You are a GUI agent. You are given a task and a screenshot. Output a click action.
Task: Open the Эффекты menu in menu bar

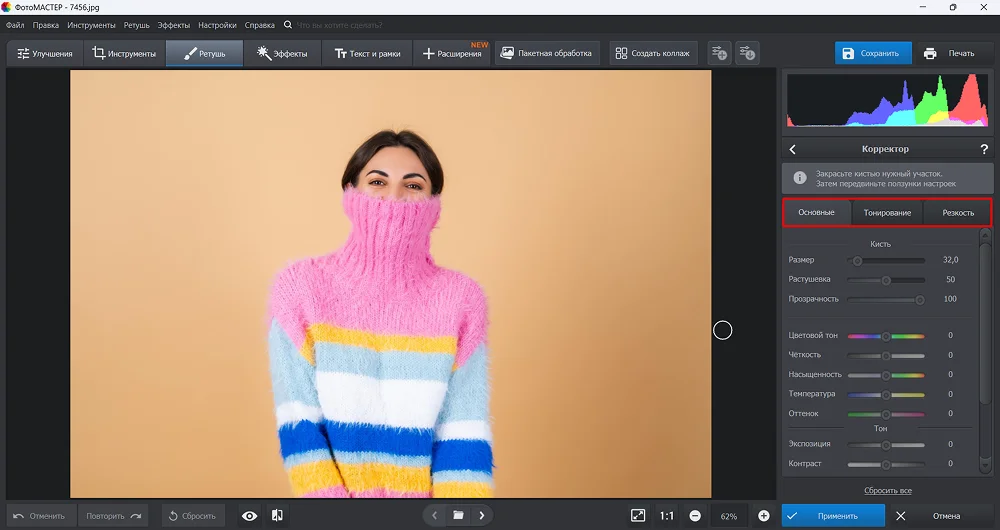(x=173, y=25)
